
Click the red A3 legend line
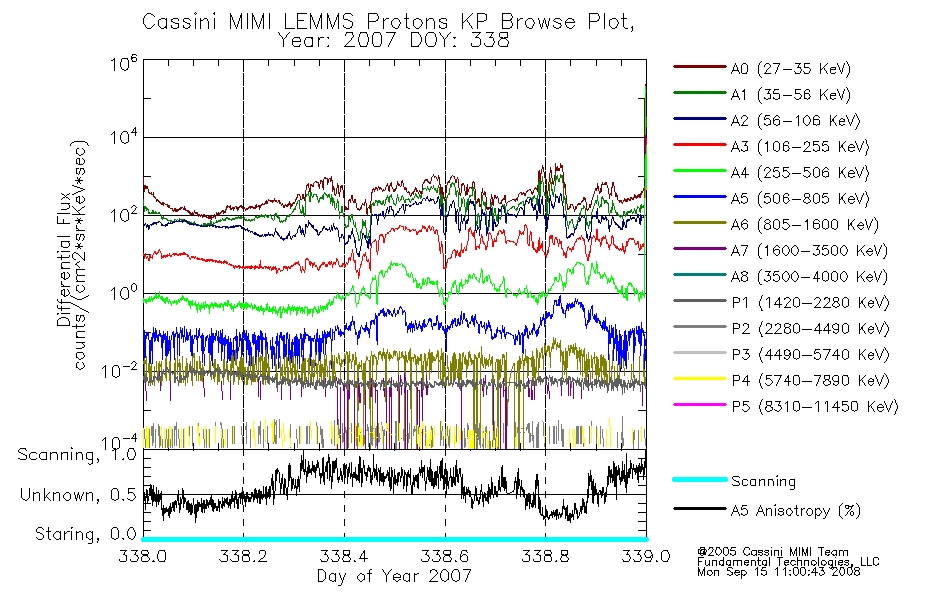[x=700, y=145]
